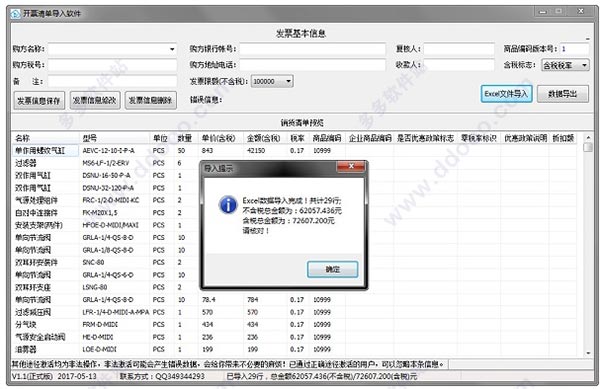Select 分气块 row
The height and width of the screenshot is (389, 600).
(294, 325)
